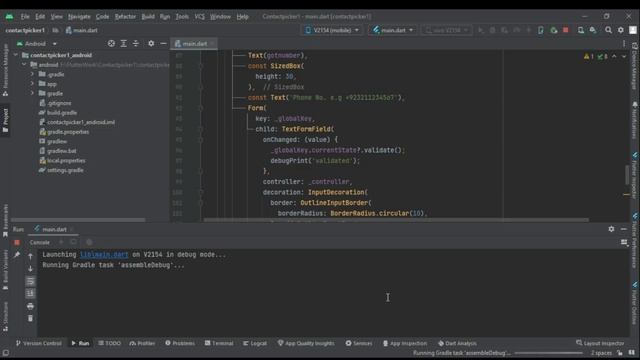Click the print icon in Run console
640x360 pixels.
click(x=30, y=306)
